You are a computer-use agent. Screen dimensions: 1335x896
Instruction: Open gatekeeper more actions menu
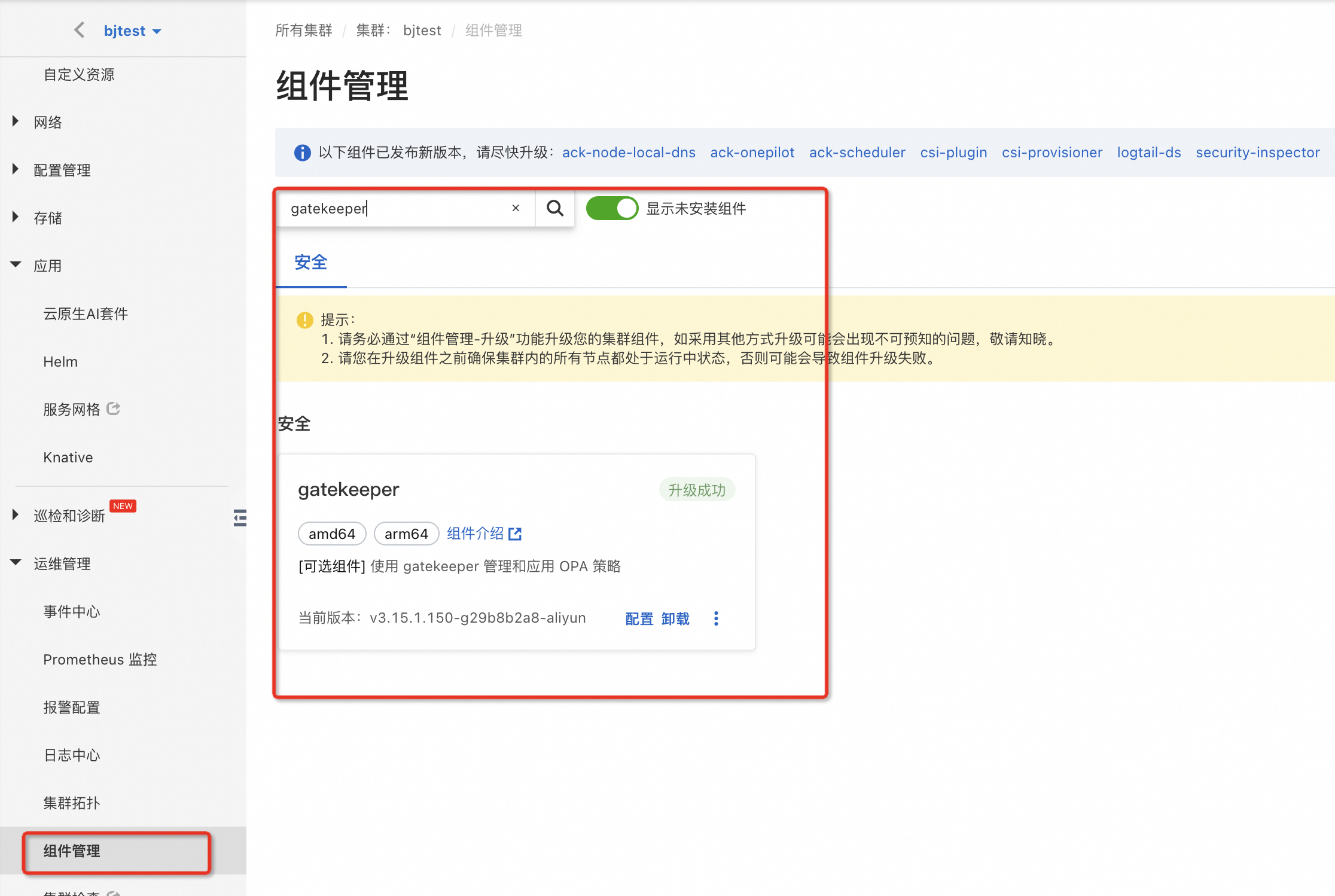click(716, 618)
